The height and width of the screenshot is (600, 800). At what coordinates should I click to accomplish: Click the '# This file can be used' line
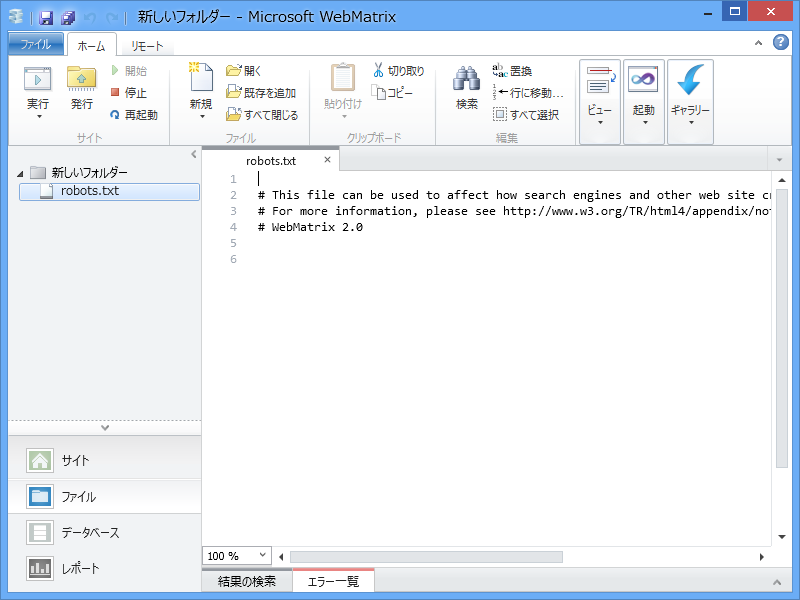(x=514, y=195)
